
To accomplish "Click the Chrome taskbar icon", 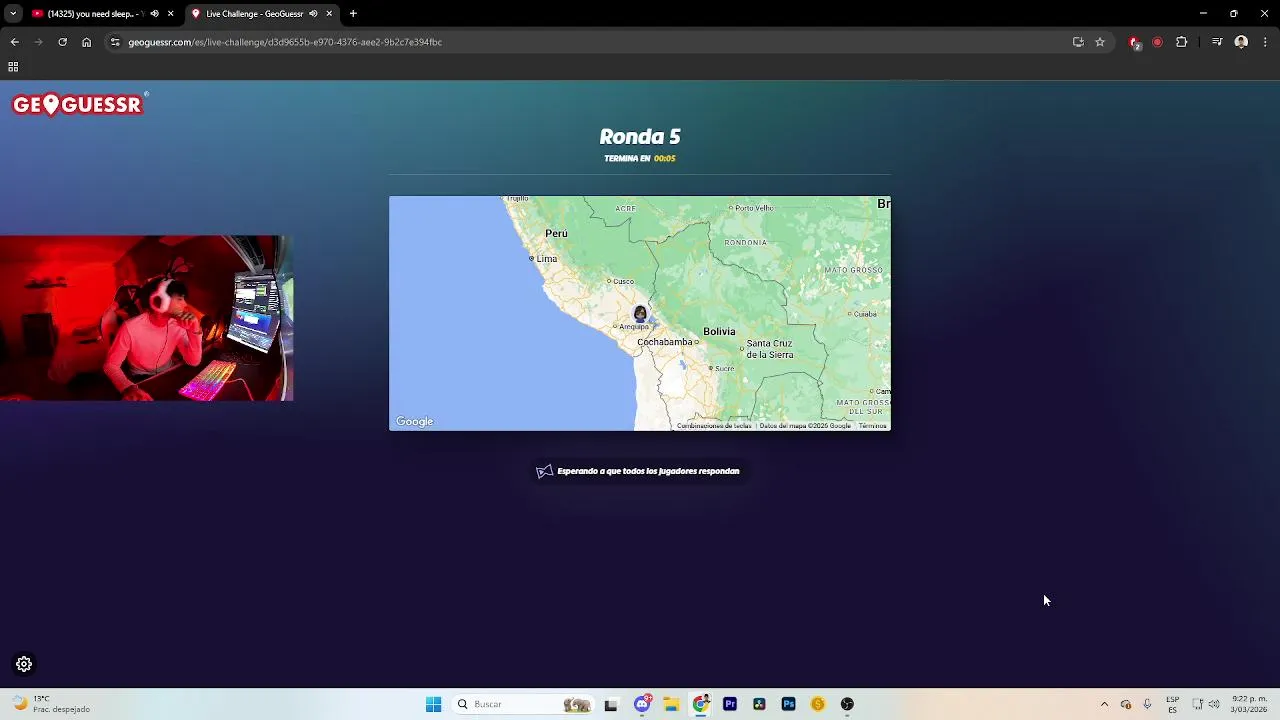I will (x=701, y=704).
